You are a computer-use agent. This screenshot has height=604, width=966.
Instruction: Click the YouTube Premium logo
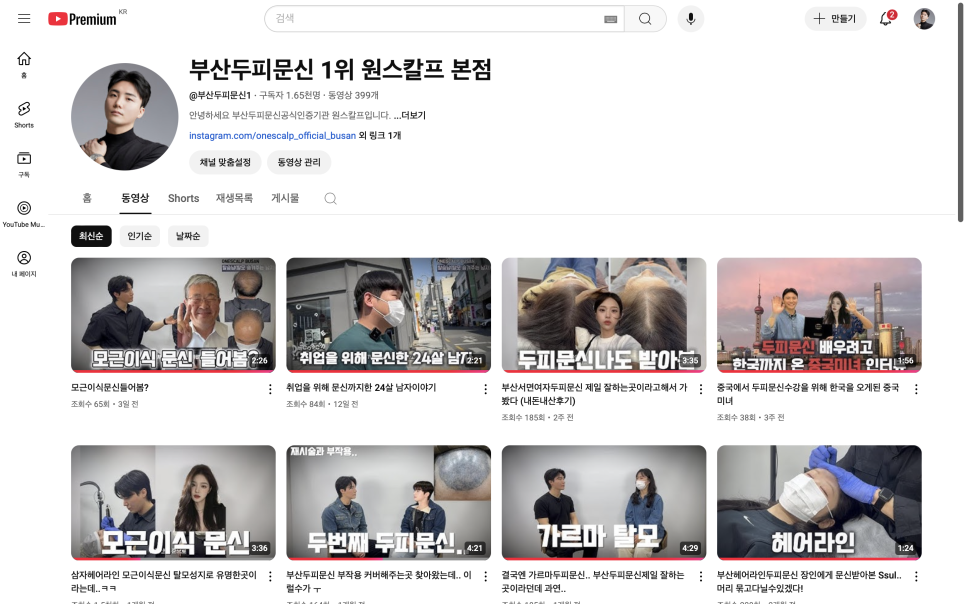83,19
